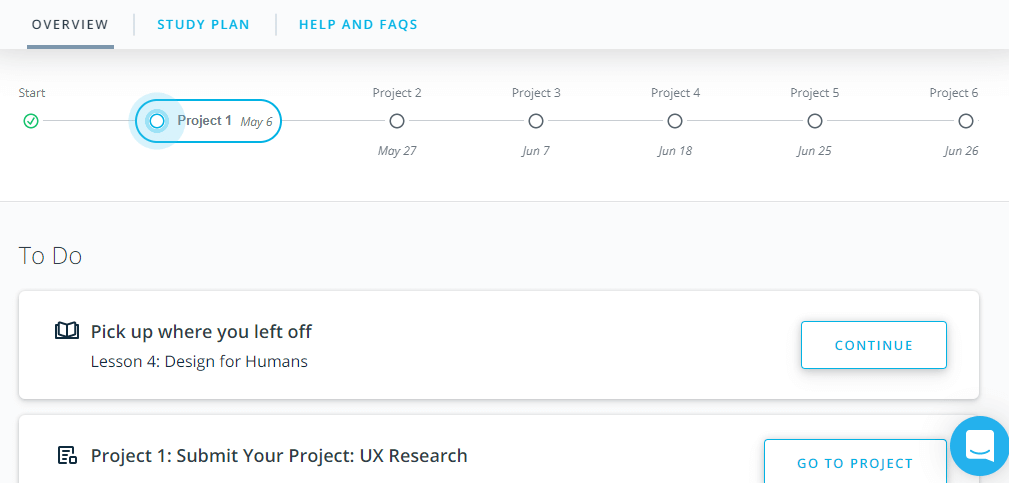Select the Project 4 timeline circle
The height and width of the screenshot is (483, 1009).
(675, 121)
